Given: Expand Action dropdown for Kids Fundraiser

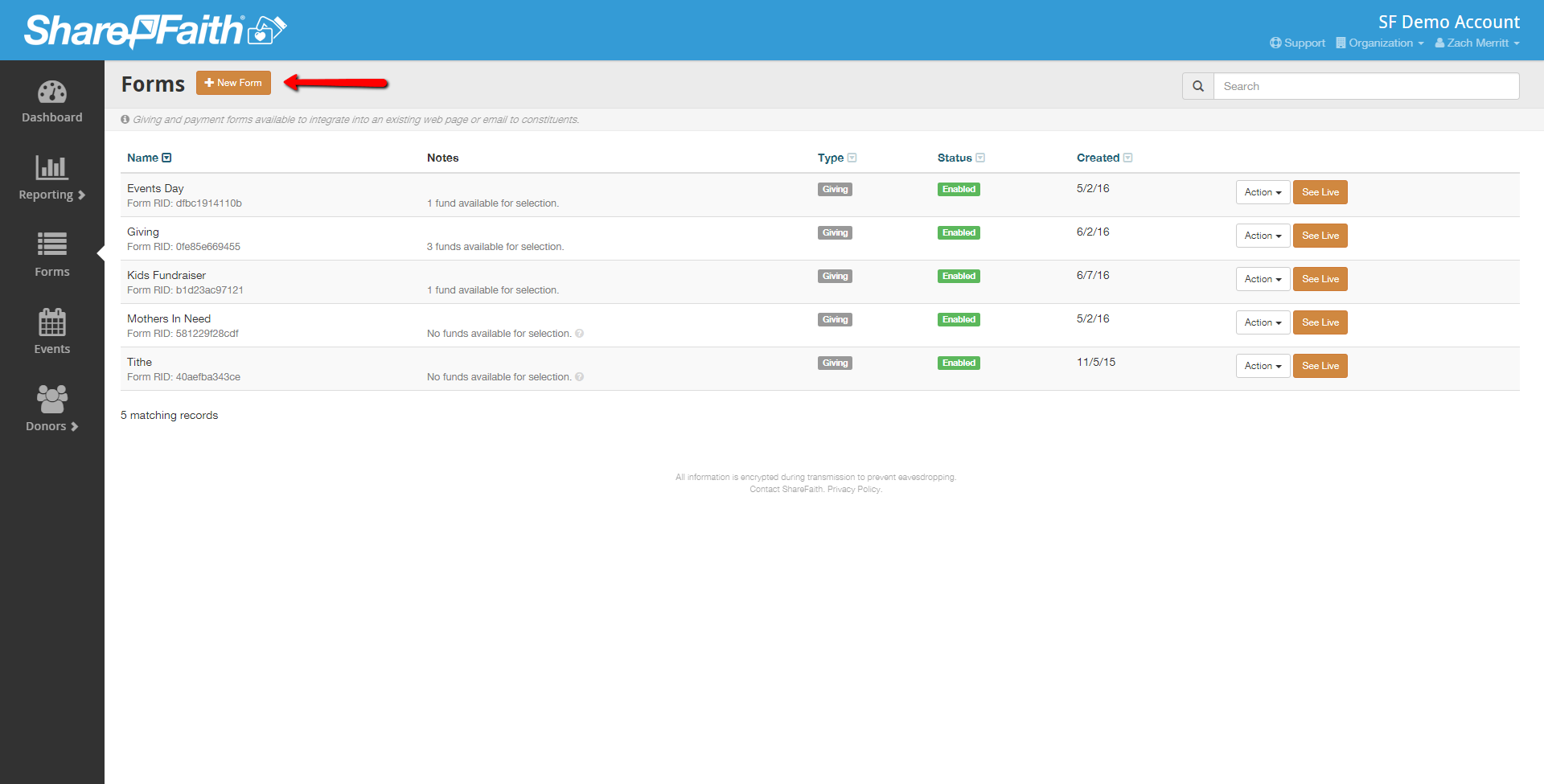Looking at the screenshot, I should pyautogui.click(x=1263, y=279).
